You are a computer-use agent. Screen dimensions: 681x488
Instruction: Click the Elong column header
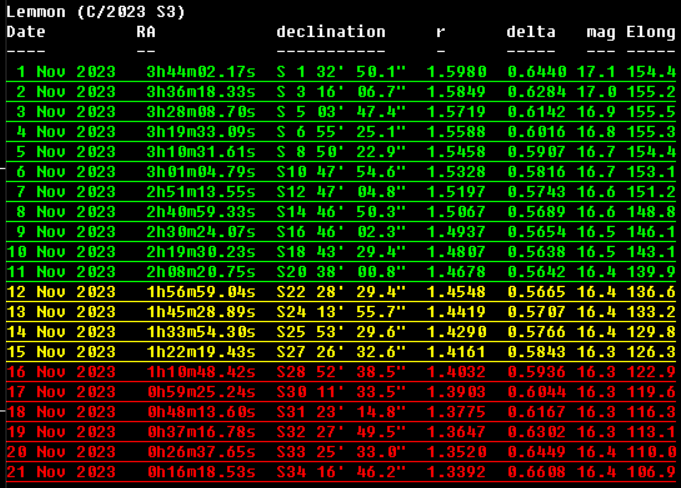pos(651,32)
